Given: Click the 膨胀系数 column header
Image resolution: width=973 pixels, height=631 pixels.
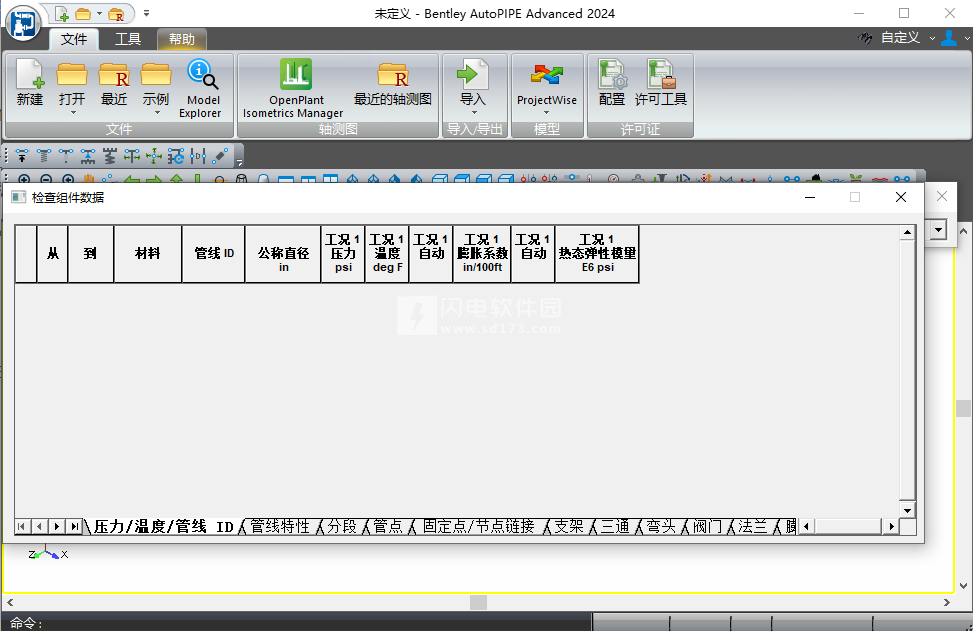Looking at the screenshot, I should coord(482,254).
